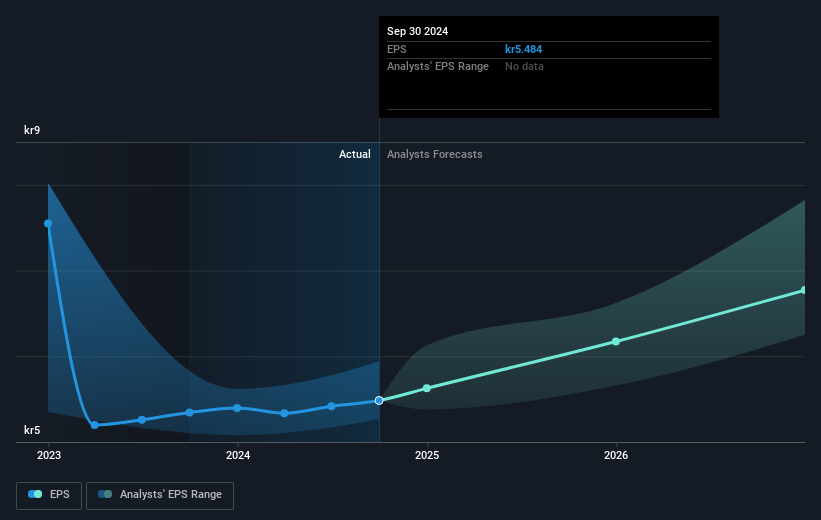This screenshot has width=821, height=520.
Task: Click the Actual label
Action: pos(354,154)
